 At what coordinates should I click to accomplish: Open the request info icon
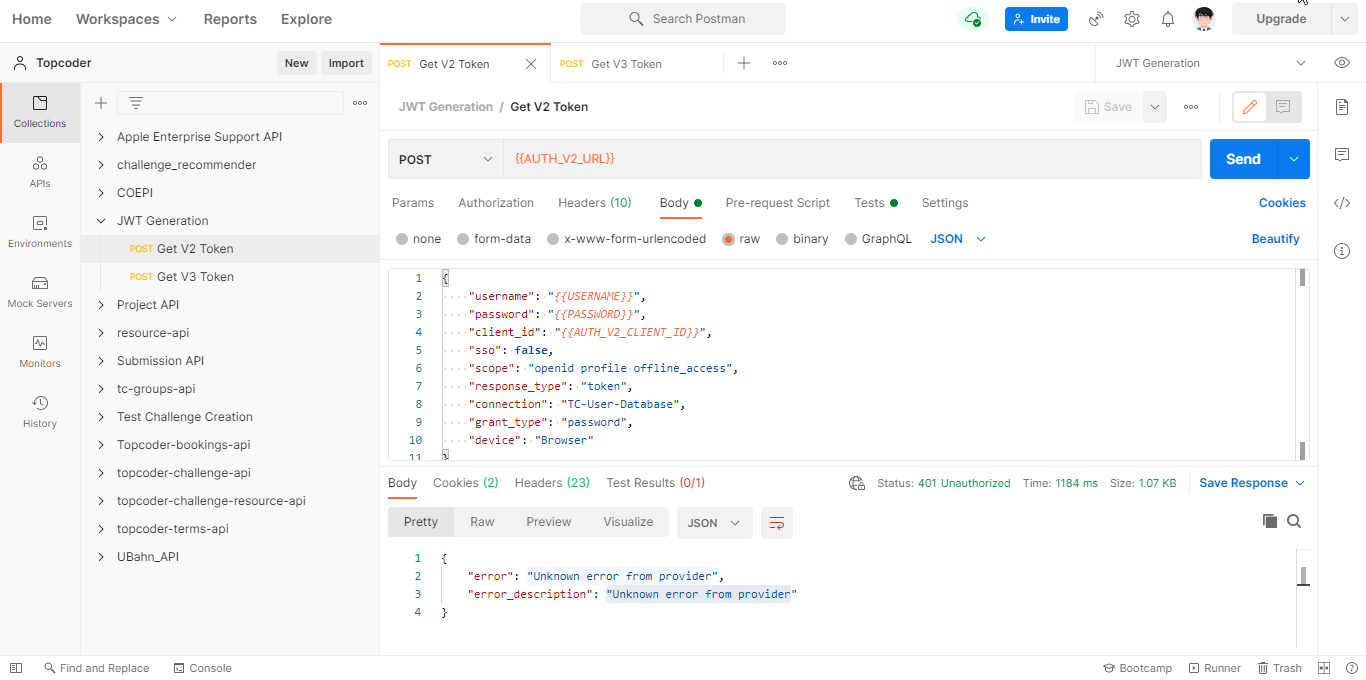[x=1342, y=251]
